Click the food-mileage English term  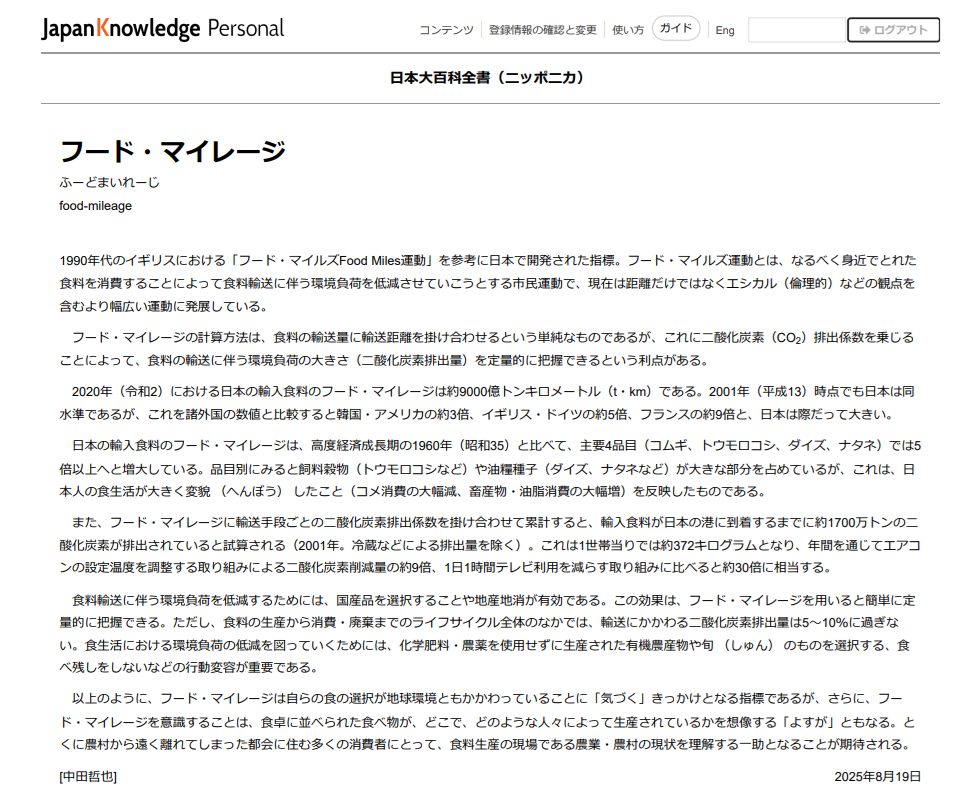95,206
